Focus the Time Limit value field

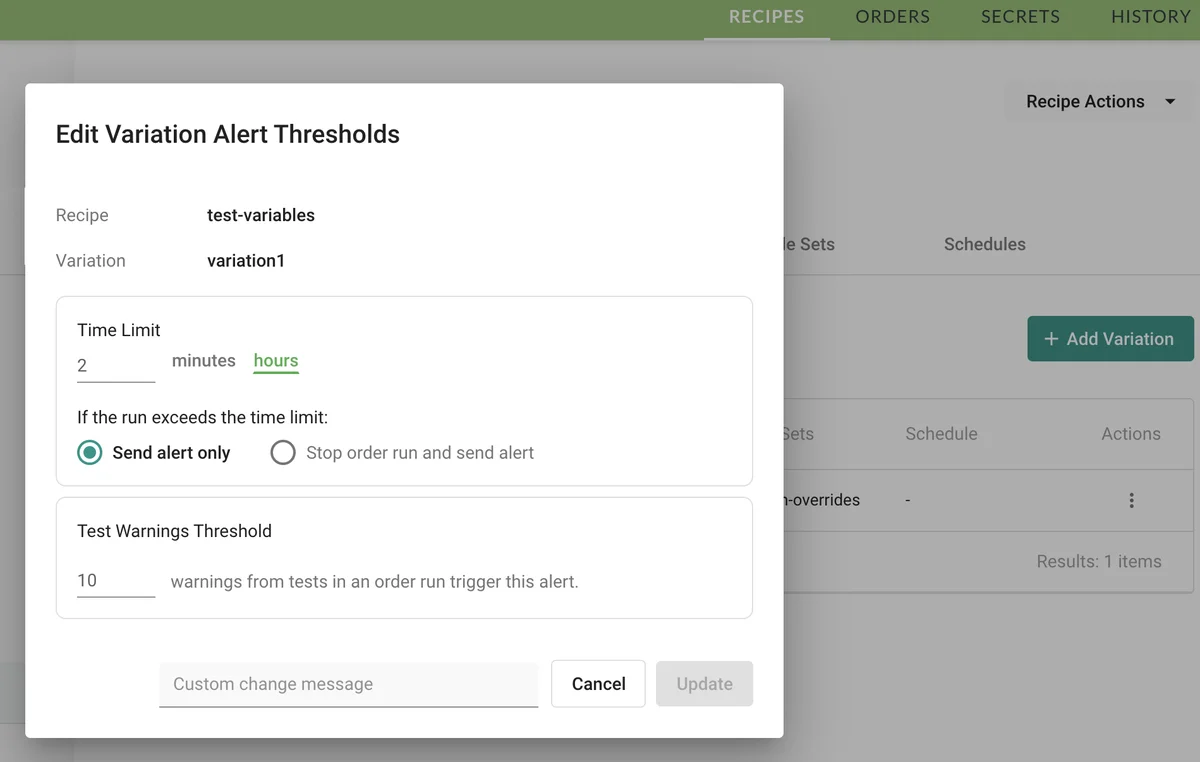pyautogui.click(x=115, y=366)
